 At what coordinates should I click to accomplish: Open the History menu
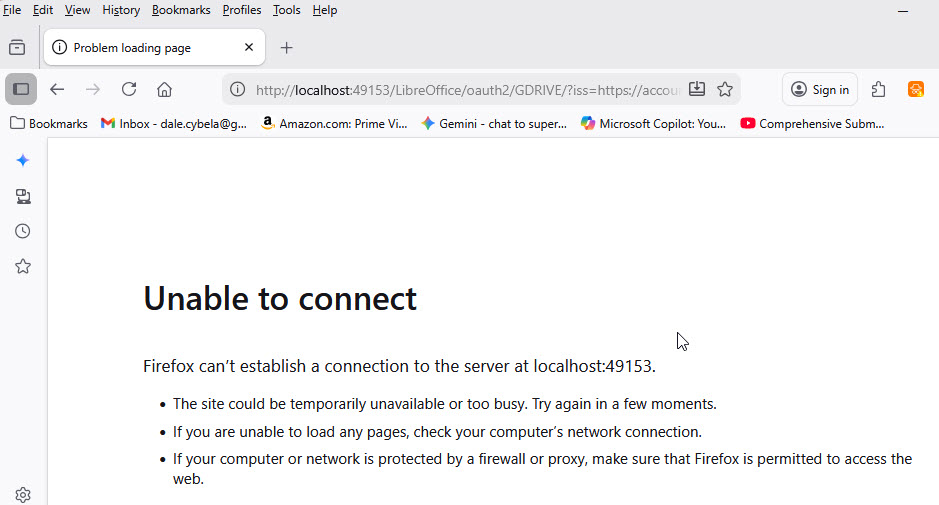pyautogui.click(x=121, y=10)
